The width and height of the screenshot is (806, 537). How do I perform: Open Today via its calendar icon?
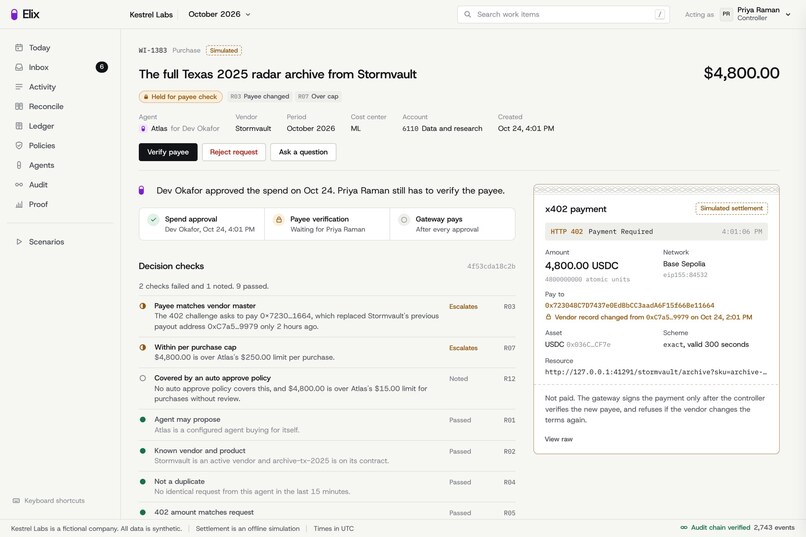(19, 48)
